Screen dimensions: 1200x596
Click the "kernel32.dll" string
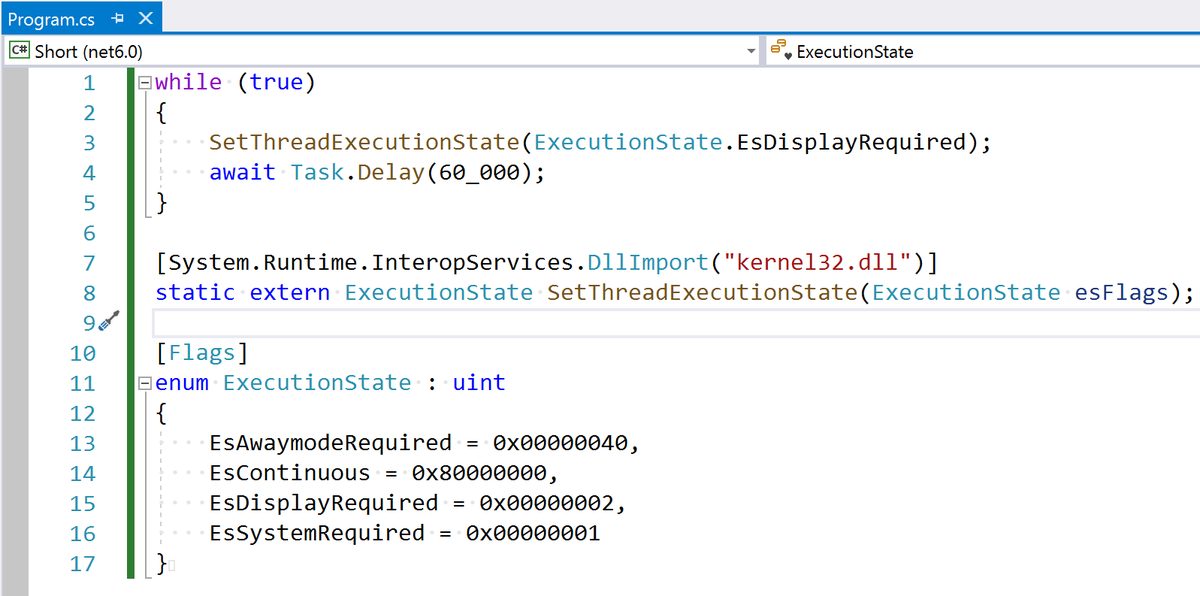pos(818,263)
